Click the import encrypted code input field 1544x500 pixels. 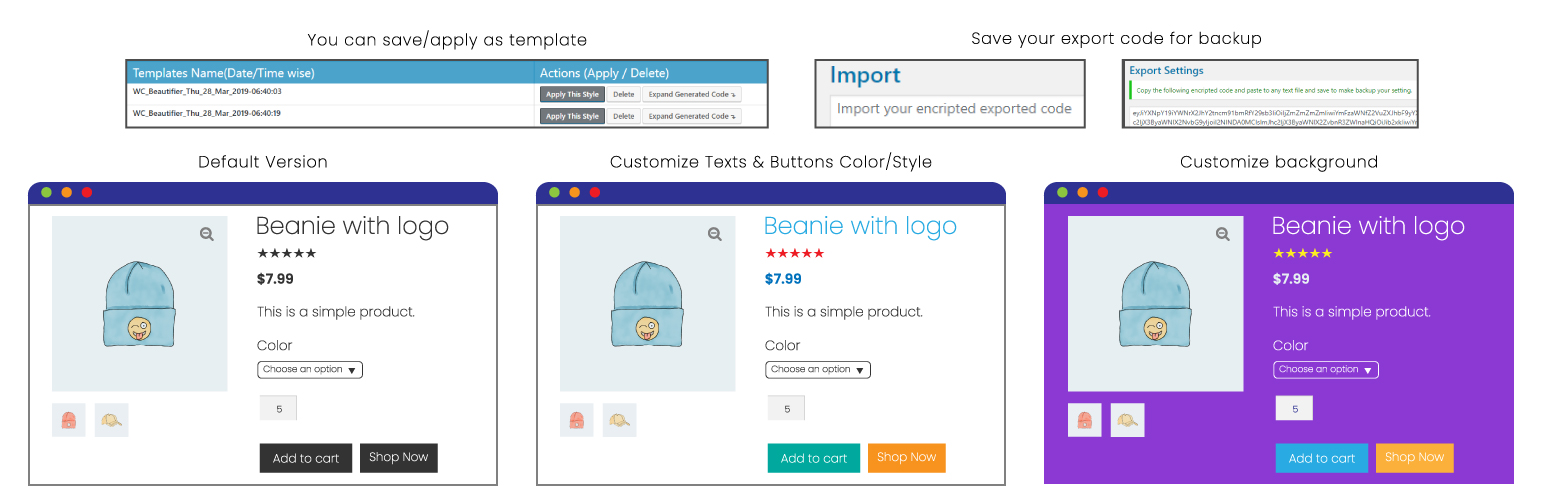point(954,109)
